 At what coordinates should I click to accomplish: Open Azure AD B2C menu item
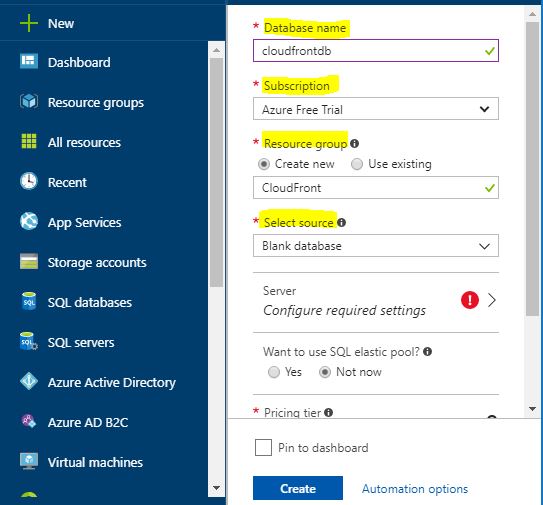pos(88,423)
